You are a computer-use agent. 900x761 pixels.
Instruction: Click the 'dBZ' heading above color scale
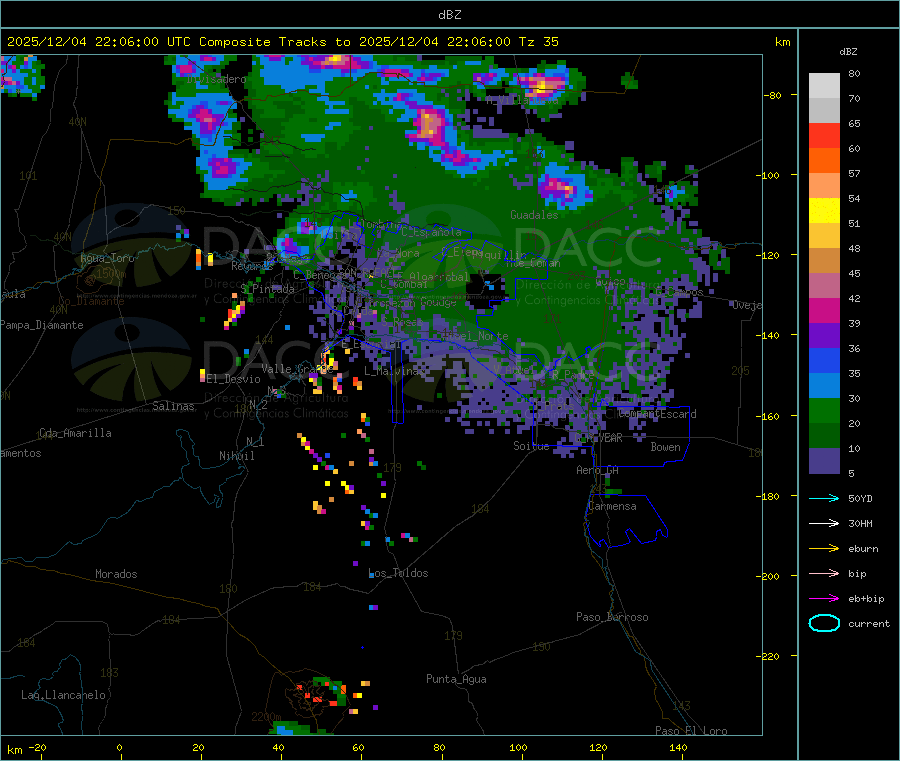pos(848,52)
